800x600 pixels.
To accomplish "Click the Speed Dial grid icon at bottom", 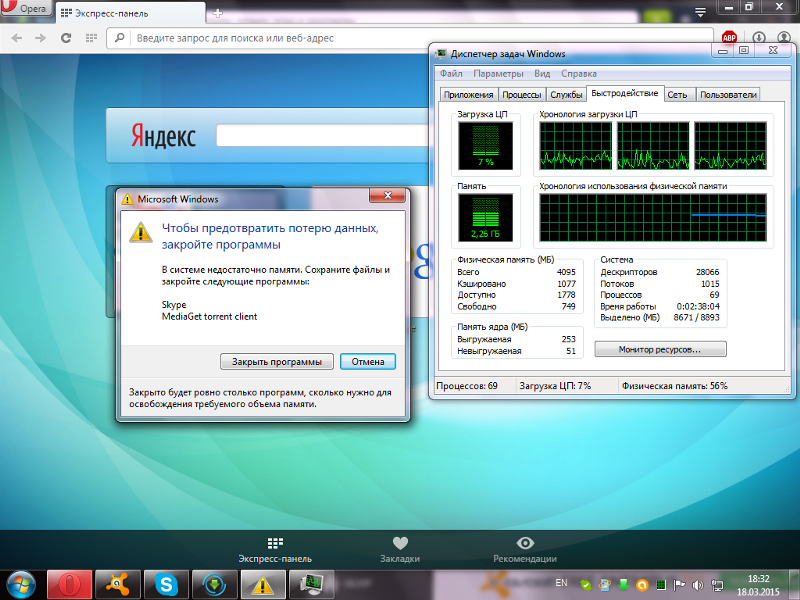I will (x=275, y=543).
